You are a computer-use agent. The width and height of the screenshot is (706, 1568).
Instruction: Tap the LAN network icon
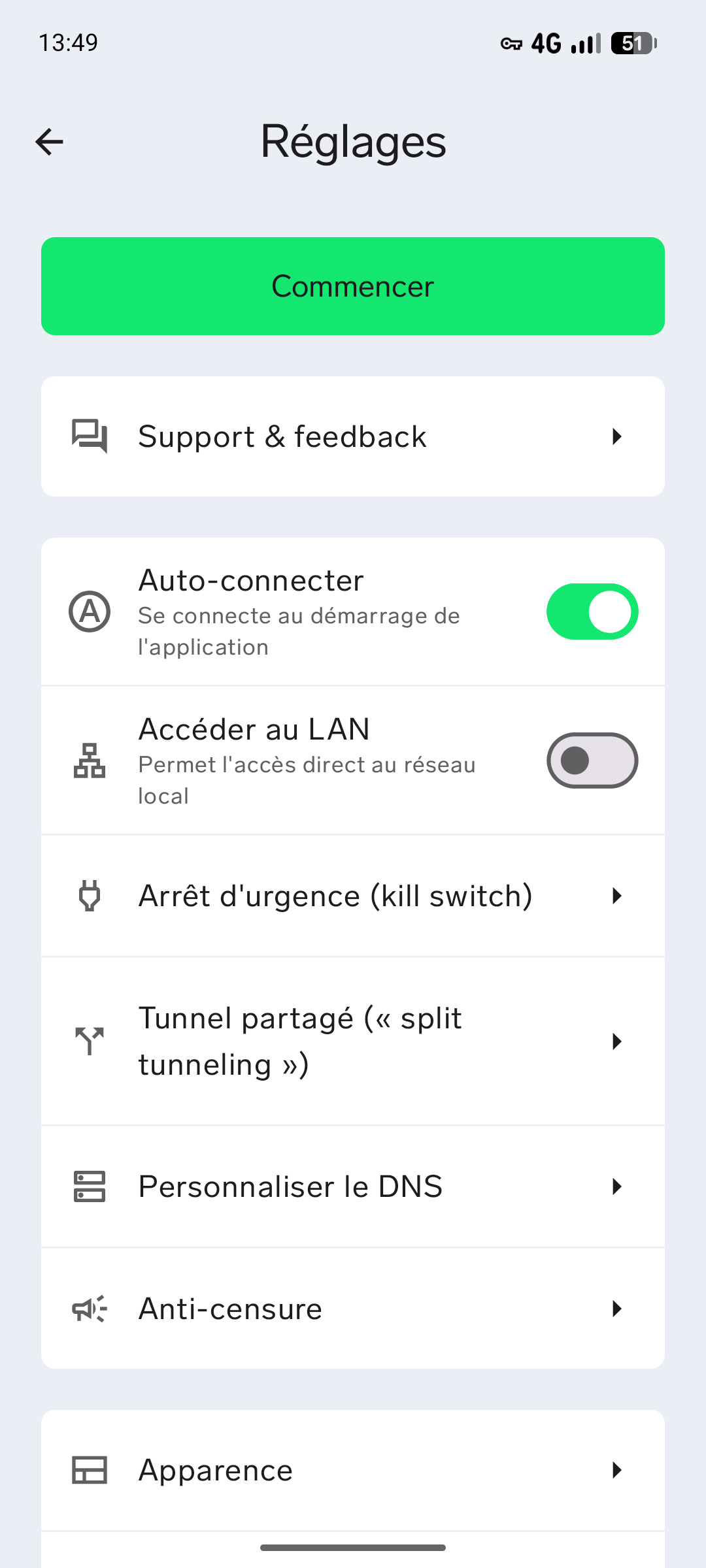(x=90, y=760)
